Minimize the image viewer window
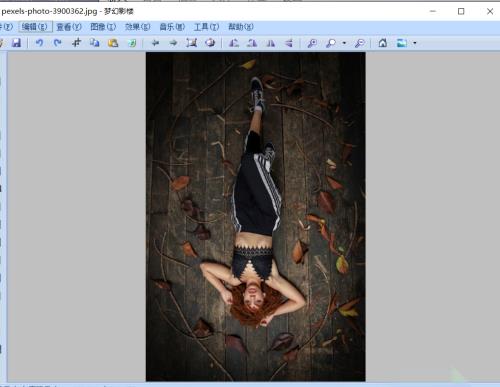This screenshot has width=500, height=387. click(x=433, y=11)
